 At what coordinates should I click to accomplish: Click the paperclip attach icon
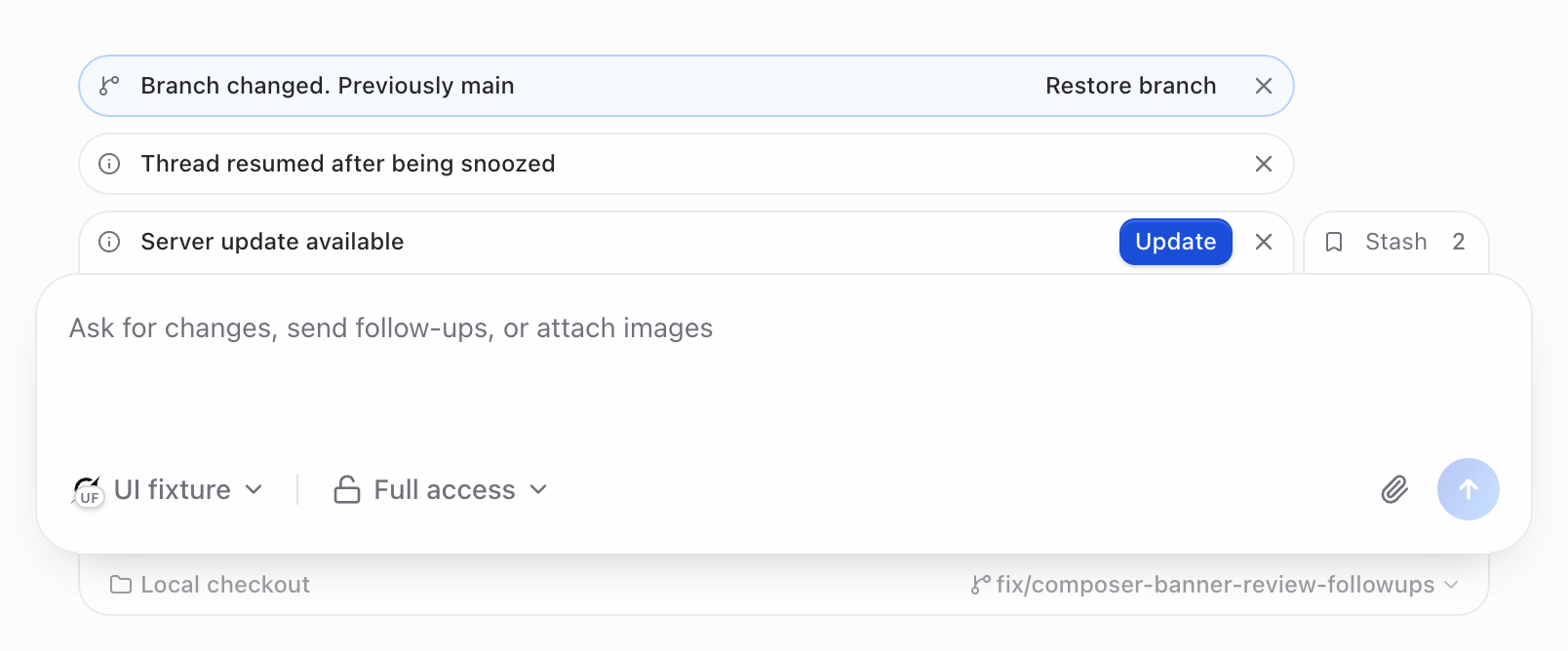click(1394, 489)
